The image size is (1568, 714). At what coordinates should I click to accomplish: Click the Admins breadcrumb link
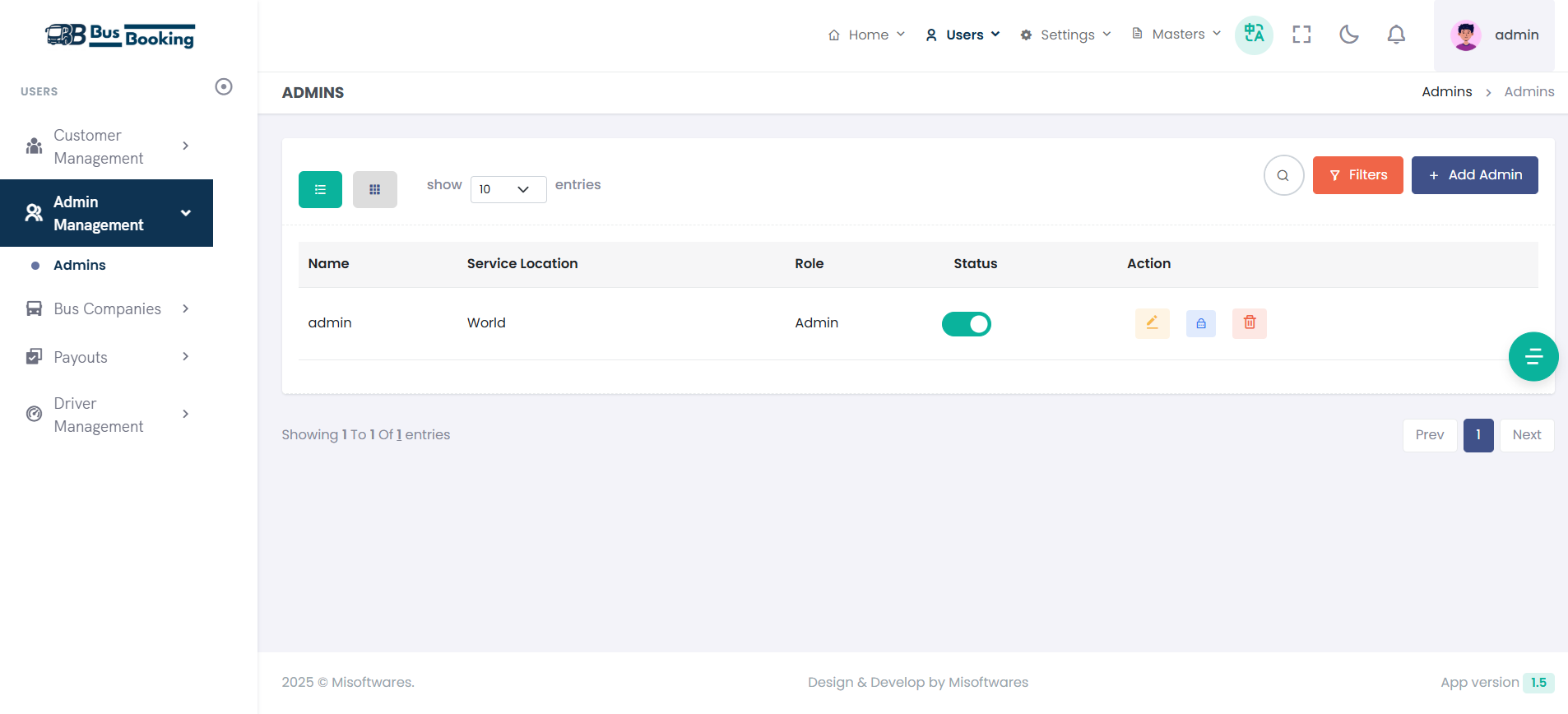pyautogui.click(x=1447, y=91)
